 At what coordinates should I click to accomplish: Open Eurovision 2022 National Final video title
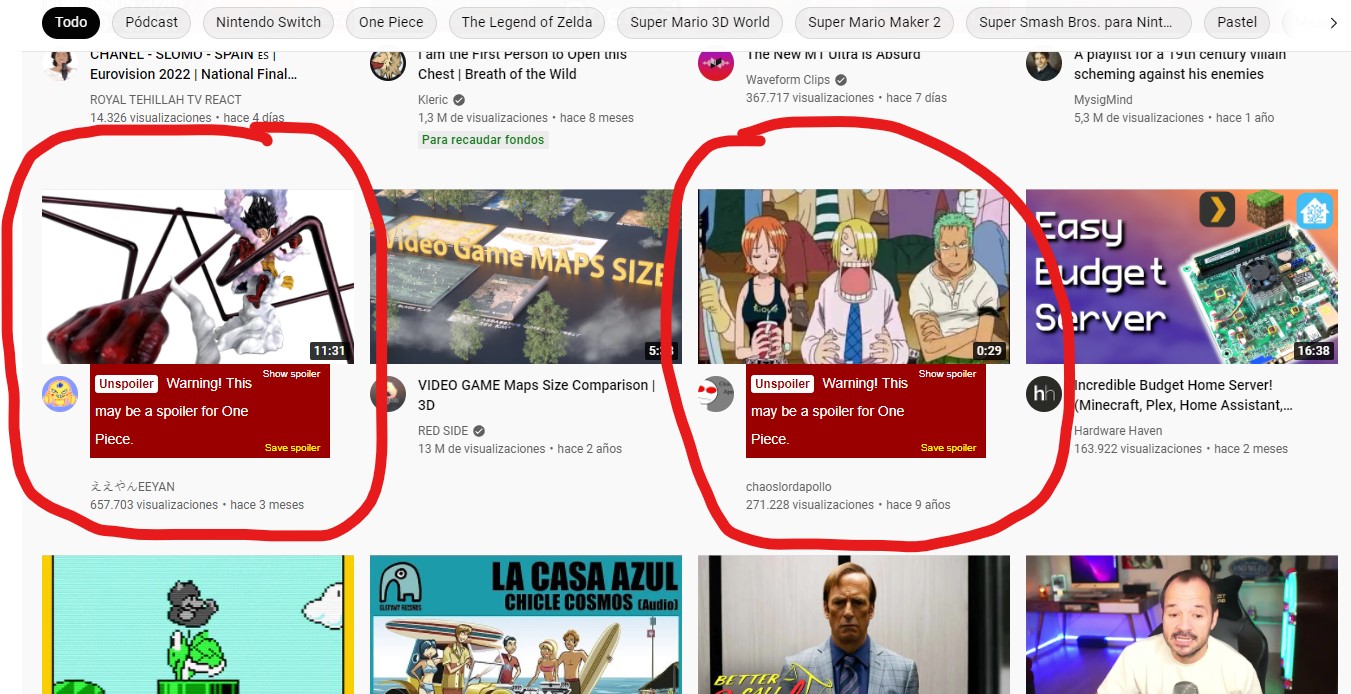tap(194, 65)
